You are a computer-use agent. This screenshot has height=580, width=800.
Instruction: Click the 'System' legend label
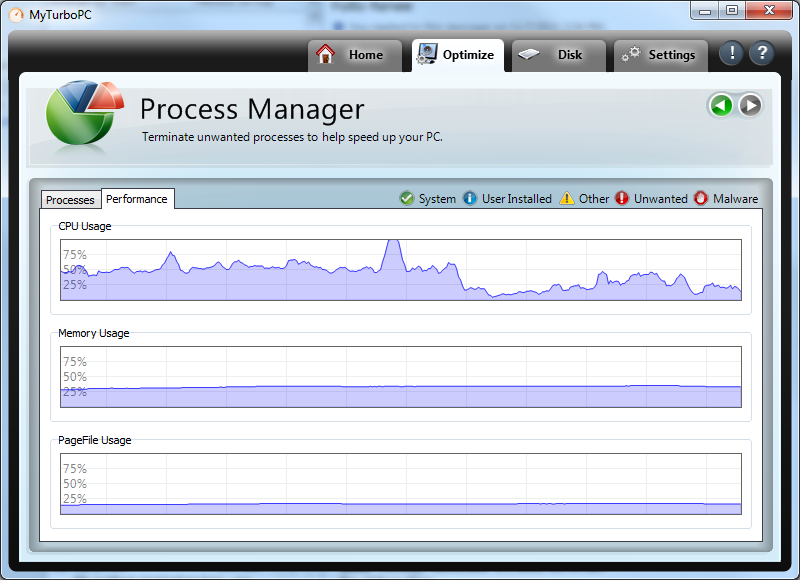[437, 199]
